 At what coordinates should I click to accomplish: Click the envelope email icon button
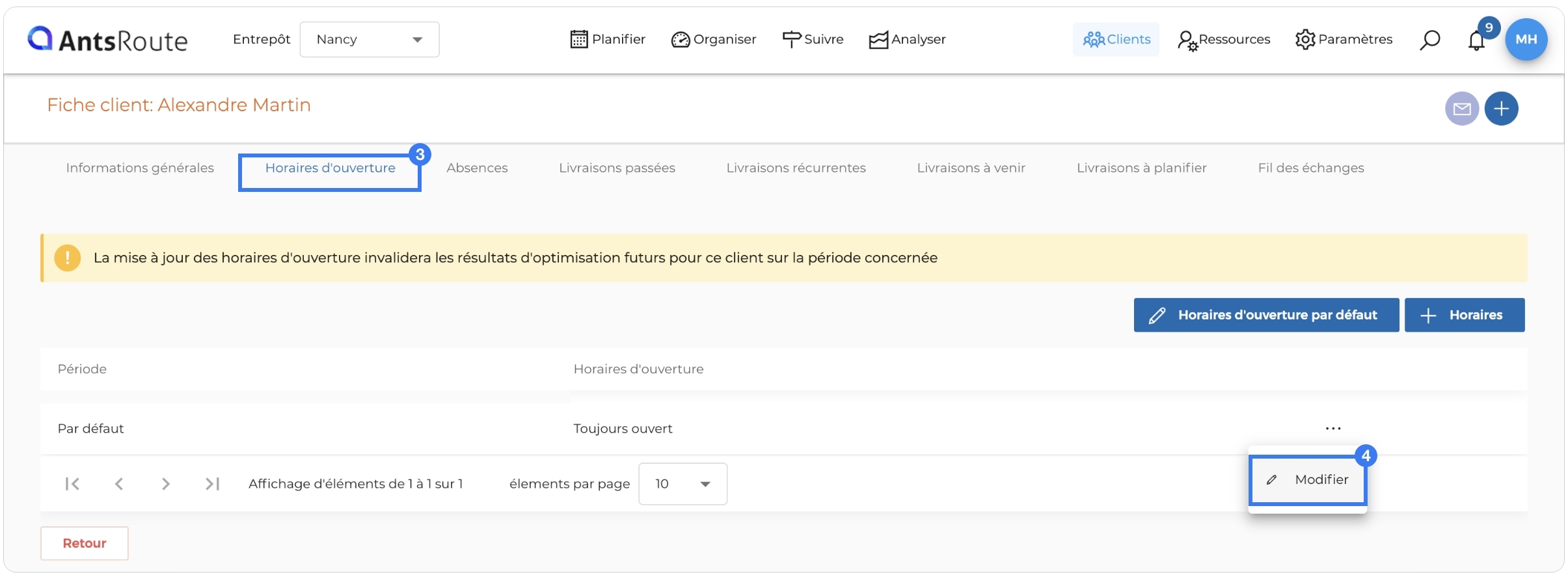point(1462,109)
